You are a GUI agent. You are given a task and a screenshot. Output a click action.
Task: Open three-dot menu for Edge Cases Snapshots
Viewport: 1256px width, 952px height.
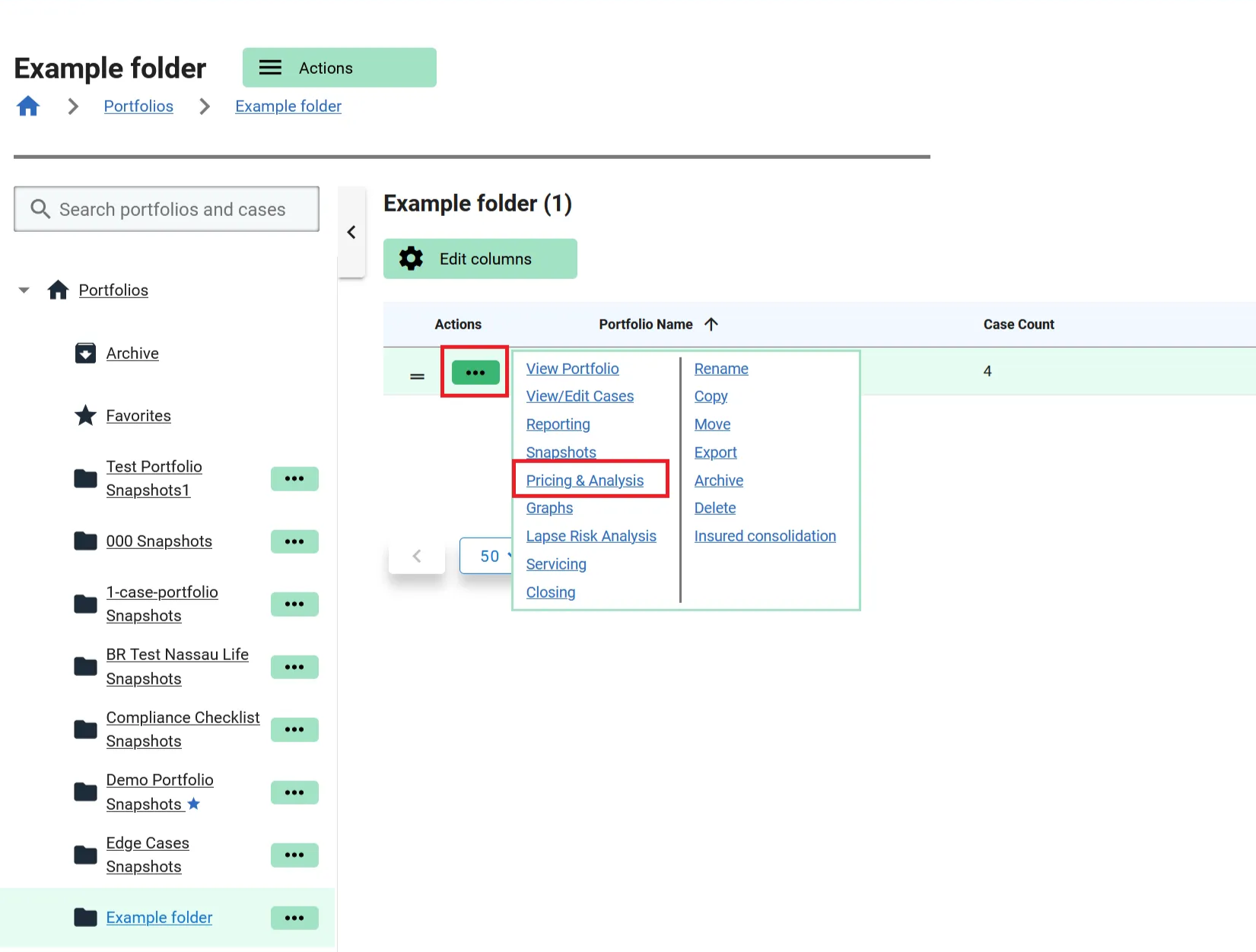point(294,855)
